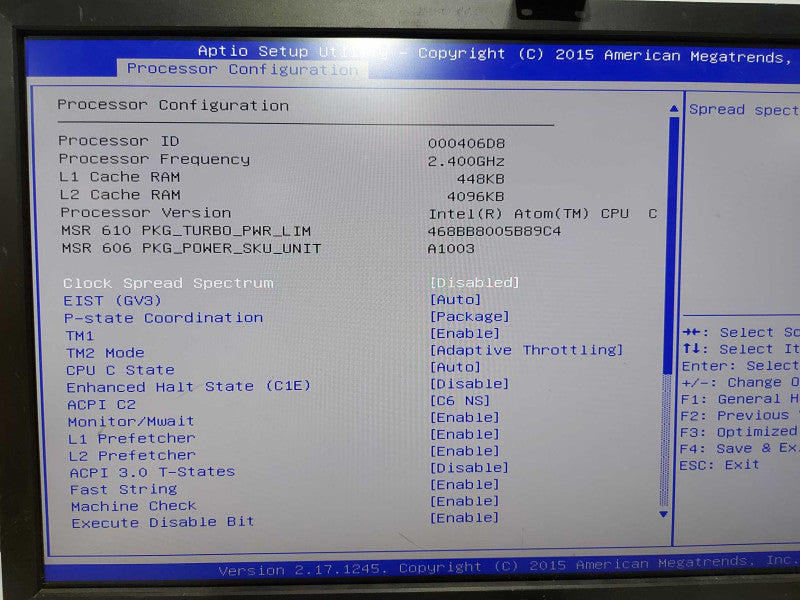
Task: Select the EIST (GV3) setting
Action: tap(112, 301)
